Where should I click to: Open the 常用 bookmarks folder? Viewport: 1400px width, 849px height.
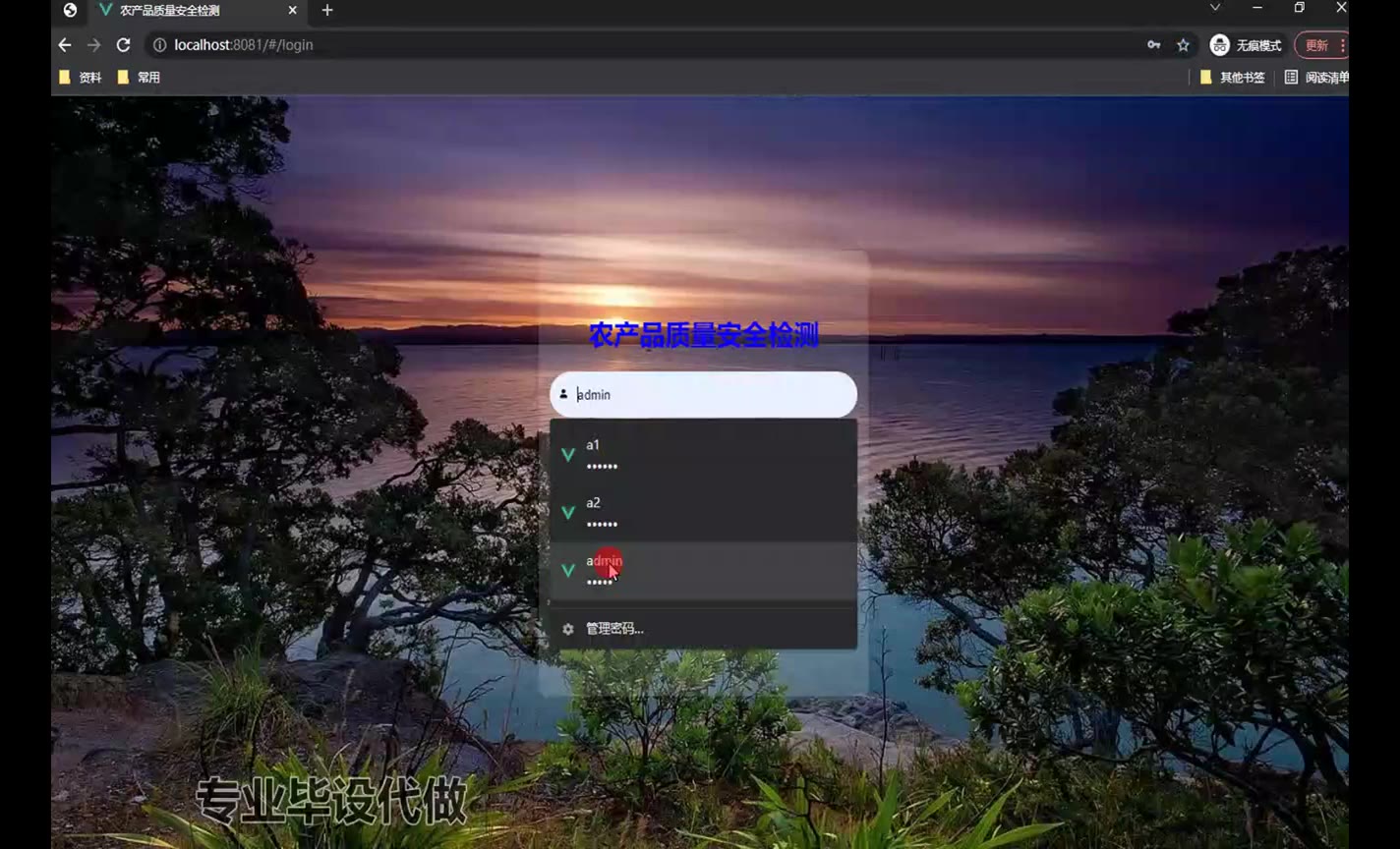tap(139, 78)
